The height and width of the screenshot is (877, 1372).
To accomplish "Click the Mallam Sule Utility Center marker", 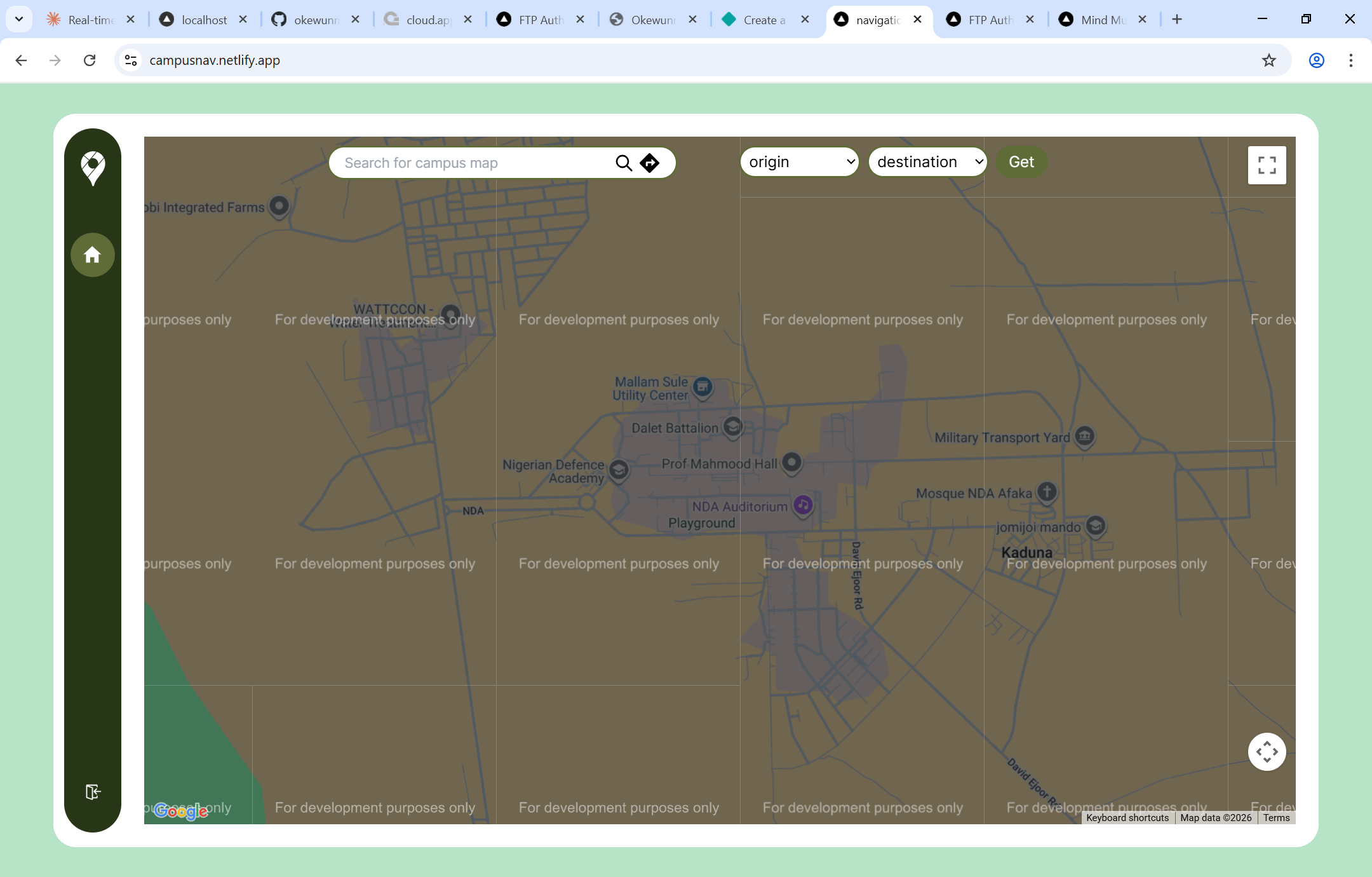I will pos(703,387).
